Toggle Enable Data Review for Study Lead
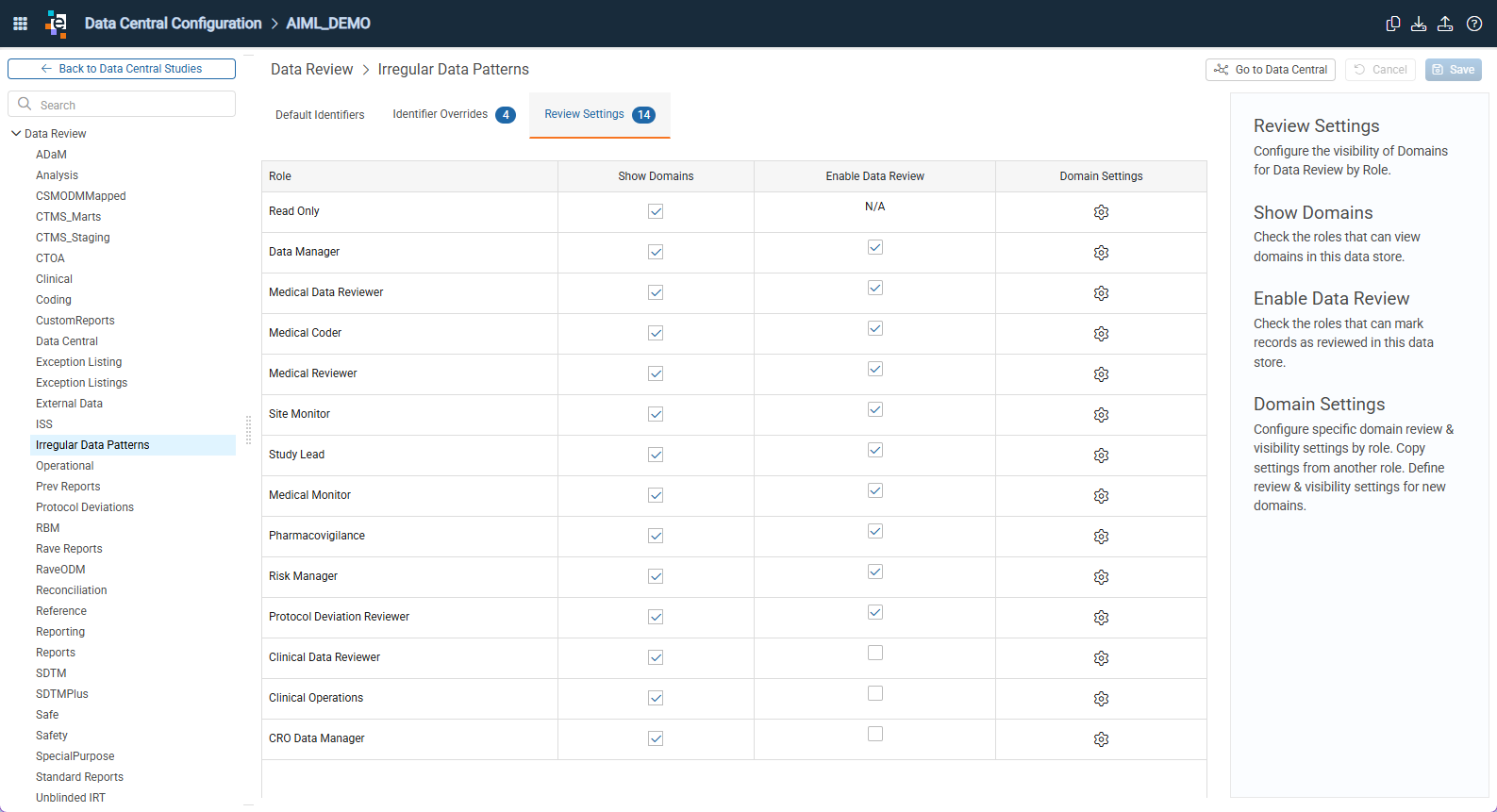1497x812 pixels. (875, 450)
